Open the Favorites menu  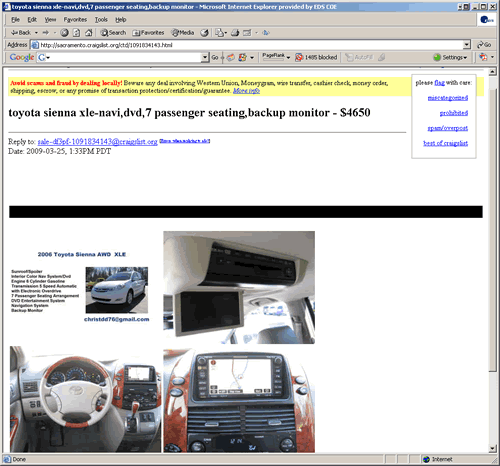click(75, 20)
